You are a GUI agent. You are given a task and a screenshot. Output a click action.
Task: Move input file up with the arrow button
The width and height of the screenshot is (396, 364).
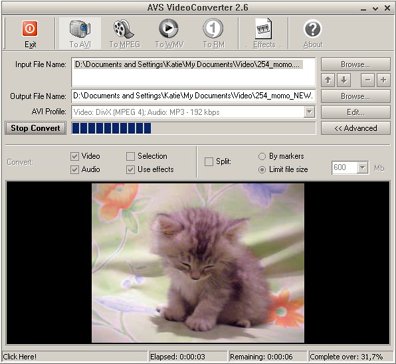click(328, 80)
